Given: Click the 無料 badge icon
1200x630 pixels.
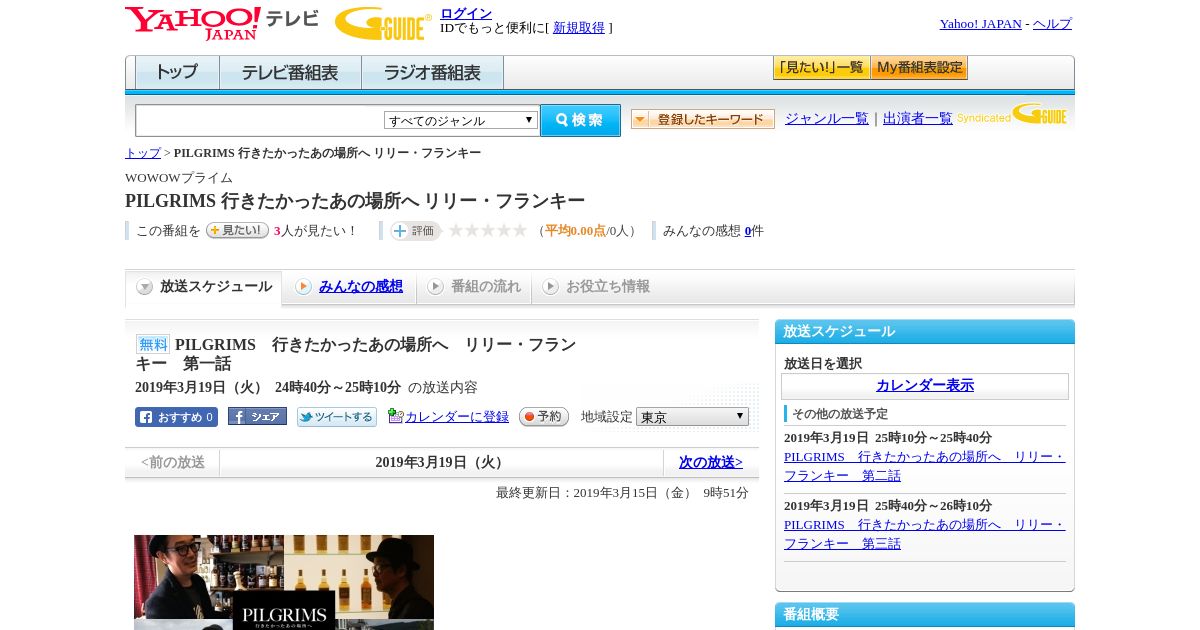Looking at the screenshot, I should tap(153, 344).
